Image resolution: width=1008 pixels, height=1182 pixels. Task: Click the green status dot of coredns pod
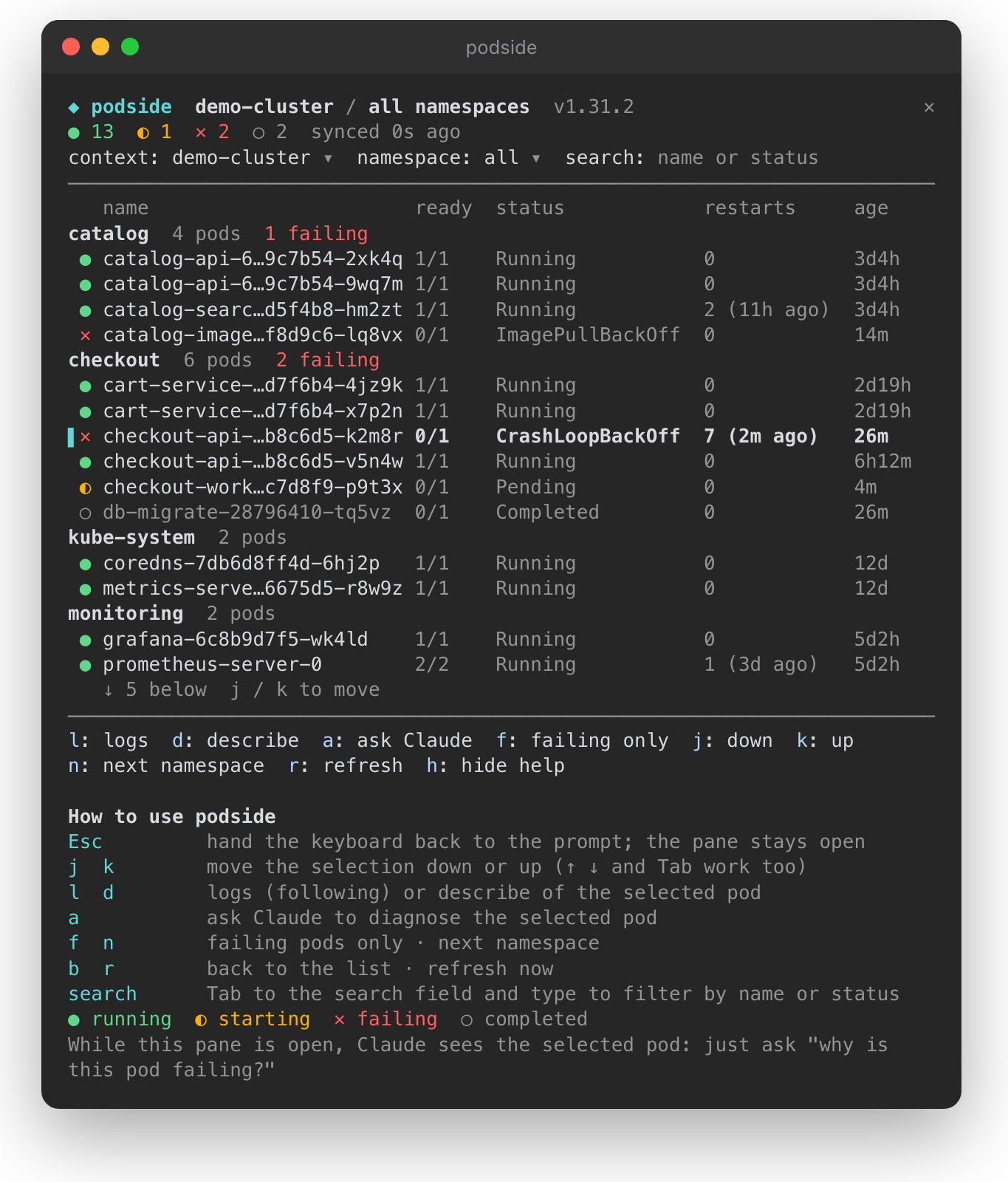(x=86, y=564)
